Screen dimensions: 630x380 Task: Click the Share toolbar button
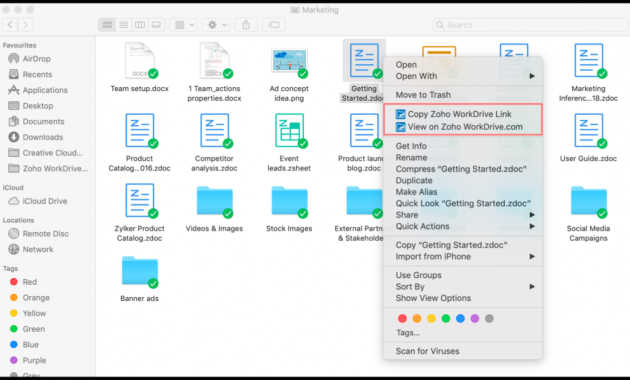click(x=246, y=25)
